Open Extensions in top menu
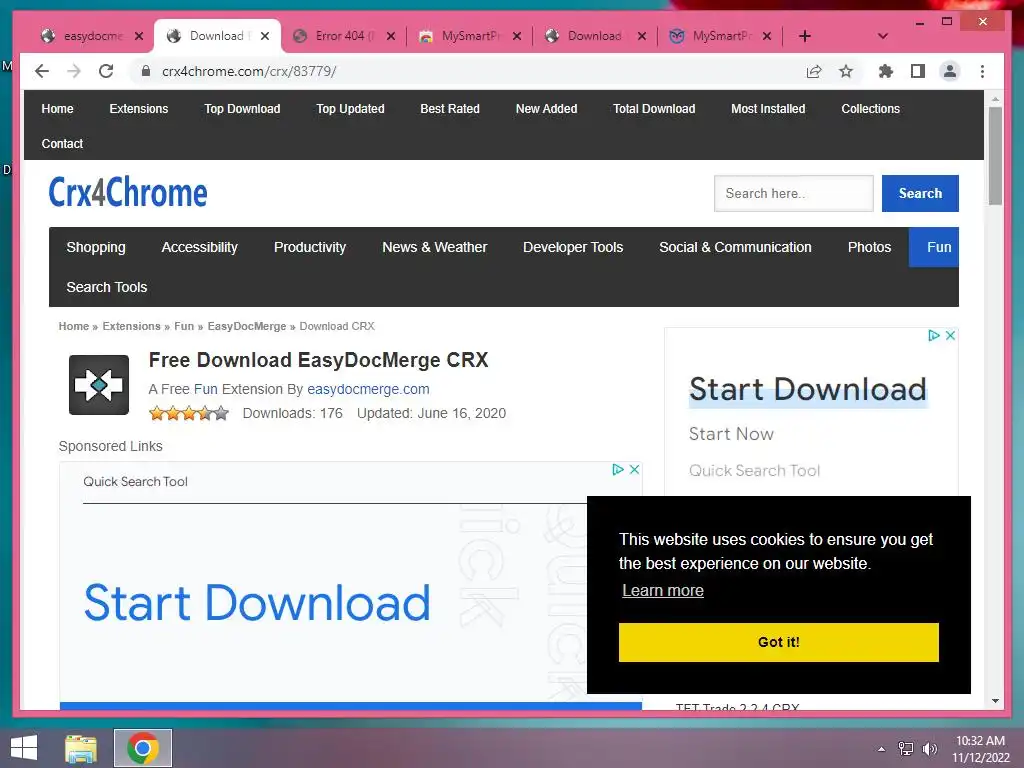 pyautogui.click(x=138, y=108)
